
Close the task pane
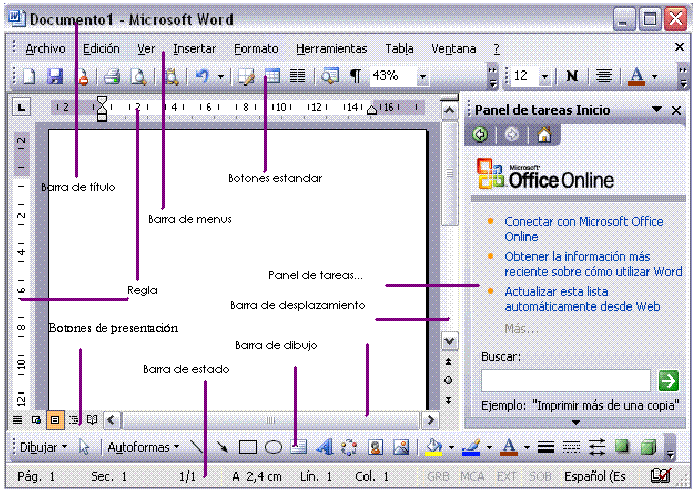coord(676,110)
